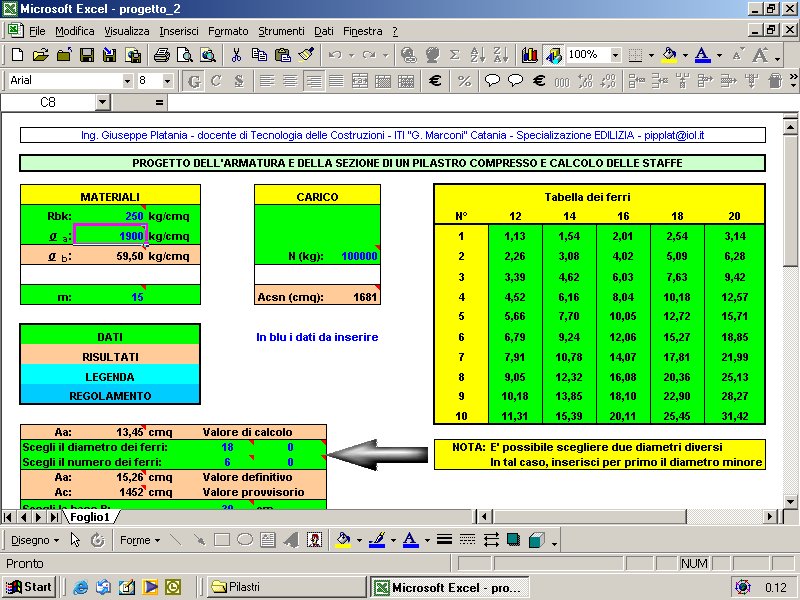This screenshot has height=600, width=800.
Task: Toggle right alignment button
Action: (313, 81)
